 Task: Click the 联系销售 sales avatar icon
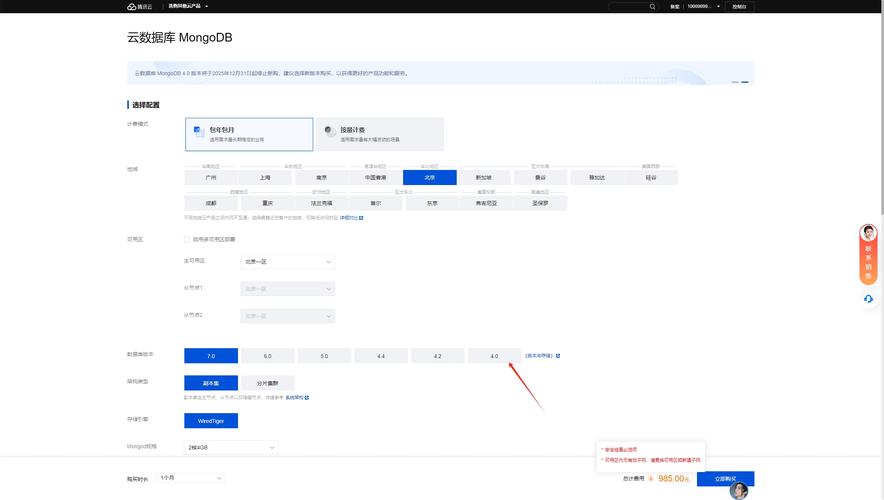coord(868,233)
